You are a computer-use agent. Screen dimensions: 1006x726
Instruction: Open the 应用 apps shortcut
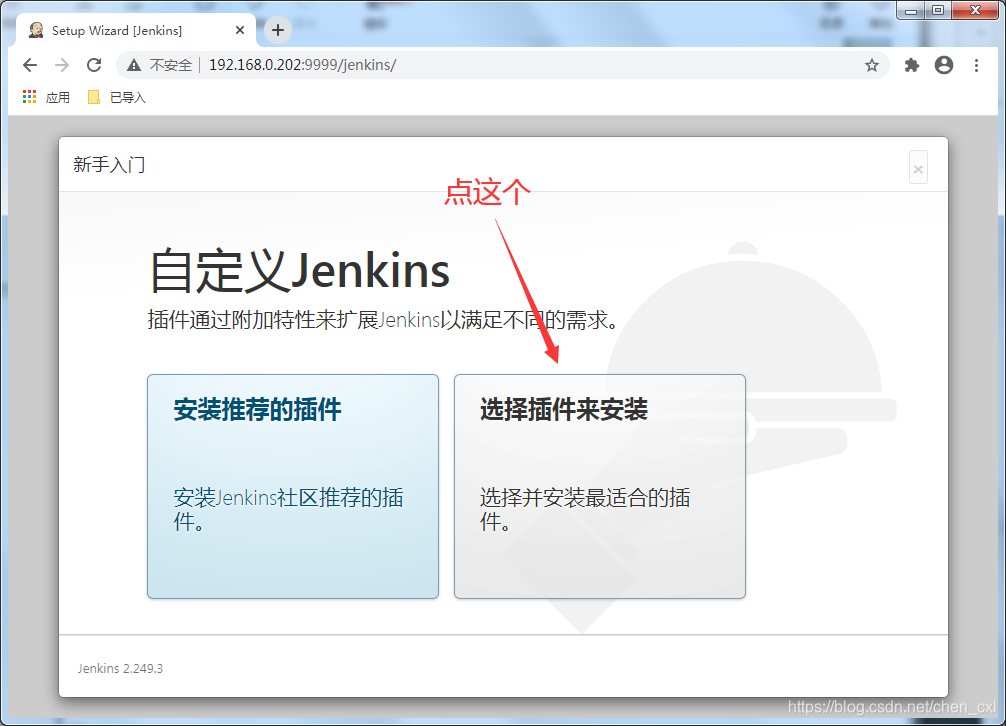pos(46,97)
